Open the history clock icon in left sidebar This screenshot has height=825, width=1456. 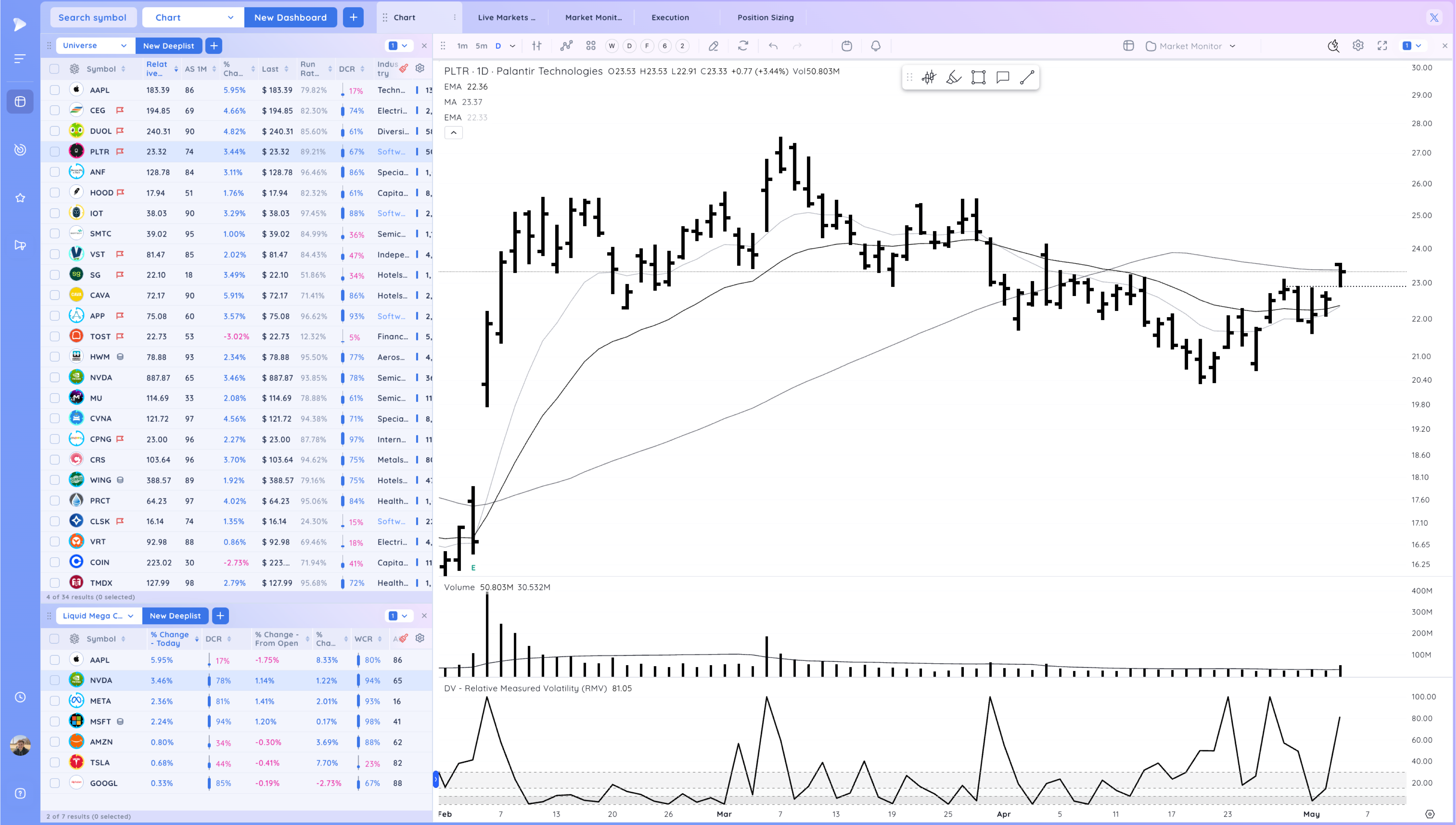(20, 697)
